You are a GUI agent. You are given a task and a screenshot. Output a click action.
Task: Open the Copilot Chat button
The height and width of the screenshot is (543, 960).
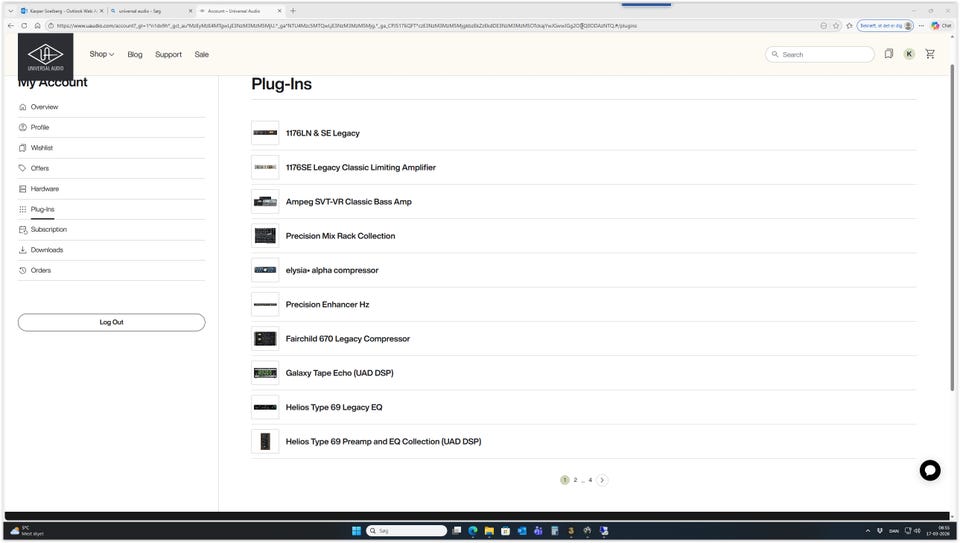pos(941,26)
